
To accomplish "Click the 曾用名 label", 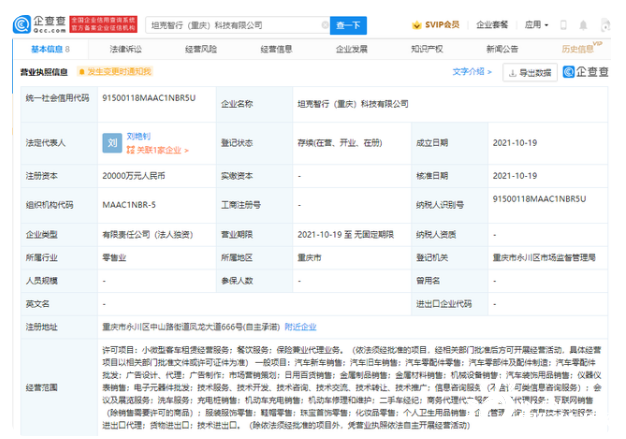I will click(x=428, y=281).
